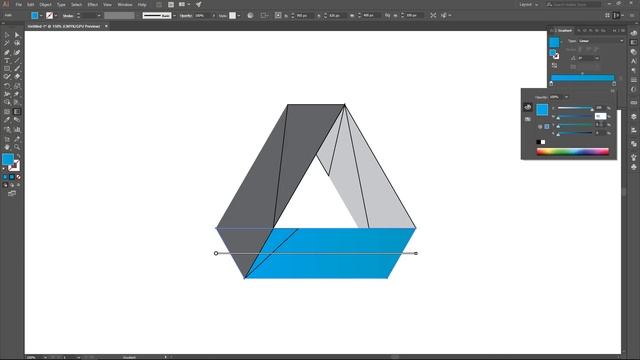This screenshot has height=360, width=640.
Task: Select the Eraser tool
Action: (x=17, y=77)
